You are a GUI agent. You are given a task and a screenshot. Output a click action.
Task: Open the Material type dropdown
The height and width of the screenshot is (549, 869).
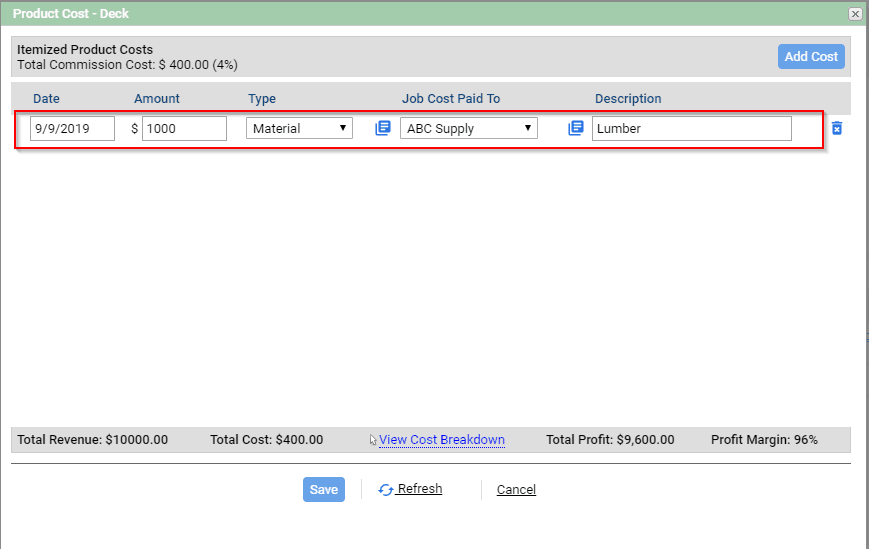click(x=299, y=128)
